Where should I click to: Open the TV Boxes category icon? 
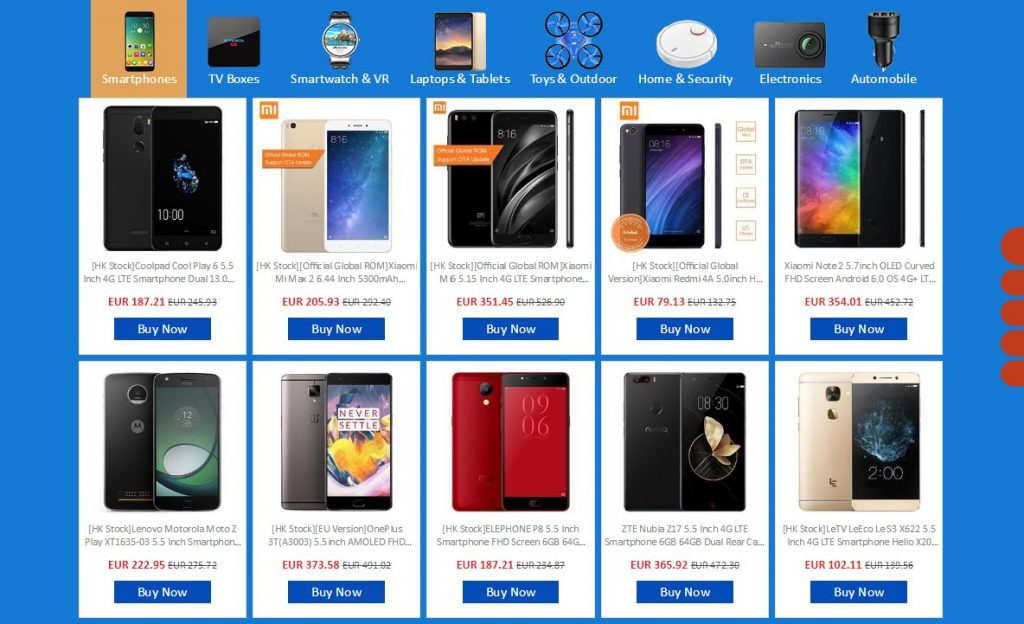[x=234, y=42]
